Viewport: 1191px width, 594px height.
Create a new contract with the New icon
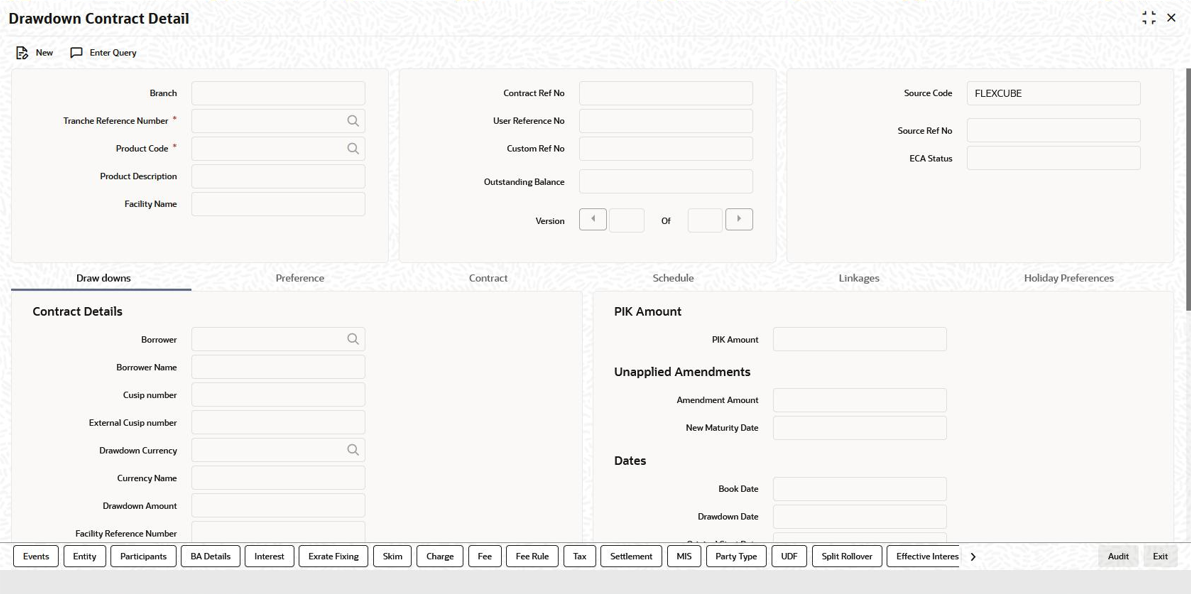[x=34, y=52]
